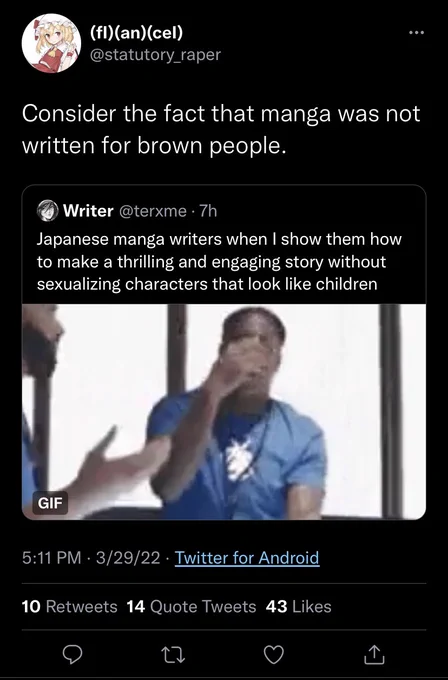Open the Writer quoted tweet avatar
Image resolution: width=448 pixels, height=680 pixels.
[x=48, y=211]
